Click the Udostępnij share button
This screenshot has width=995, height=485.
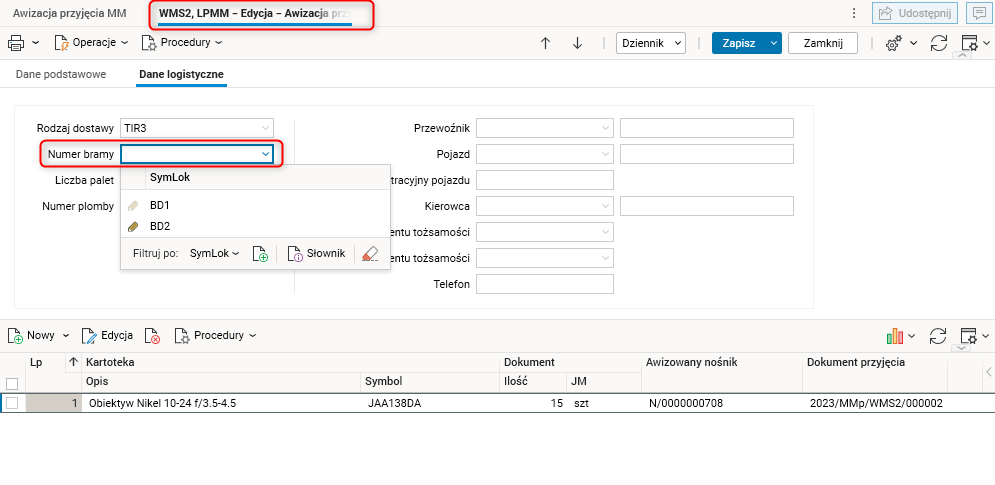914,13
